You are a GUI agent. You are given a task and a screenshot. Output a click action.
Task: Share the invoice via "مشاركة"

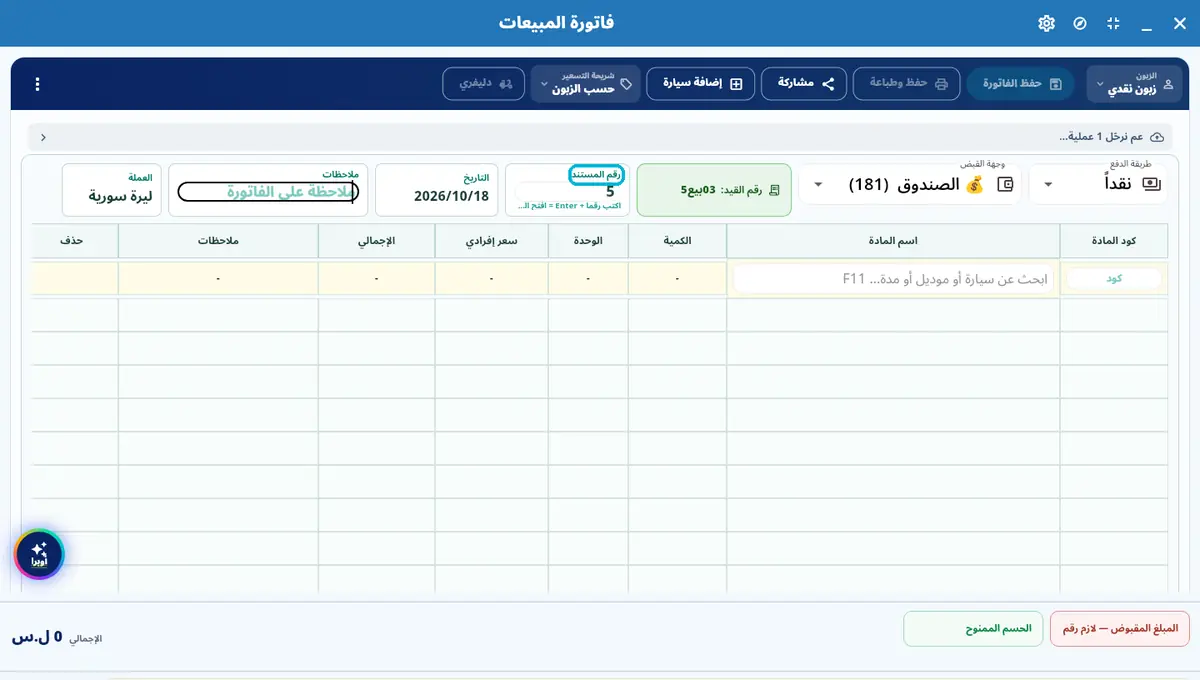804,84
